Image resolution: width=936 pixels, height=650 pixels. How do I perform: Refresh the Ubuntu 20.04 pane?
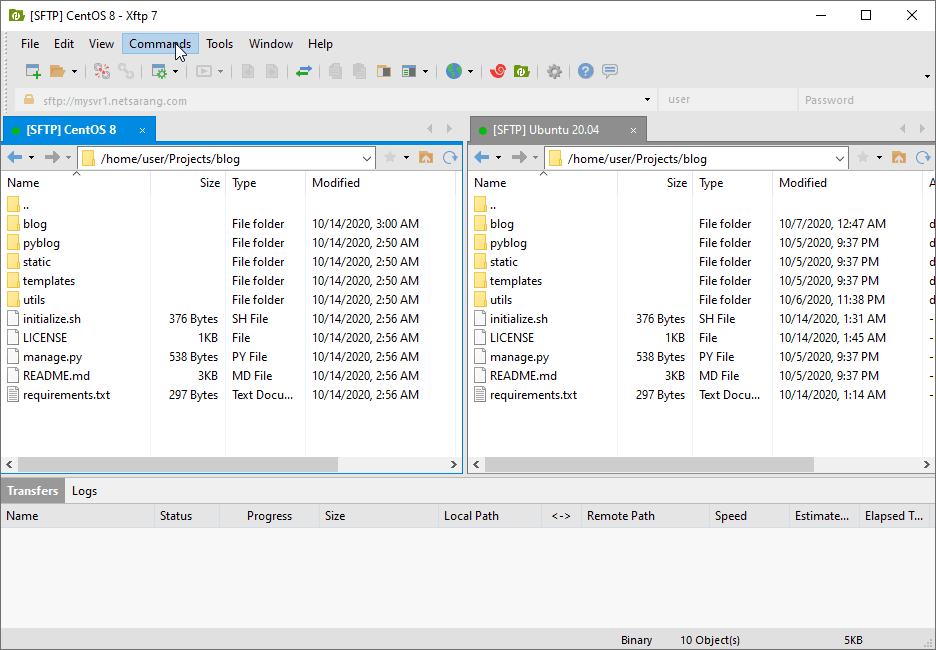[x=923, y=158]
